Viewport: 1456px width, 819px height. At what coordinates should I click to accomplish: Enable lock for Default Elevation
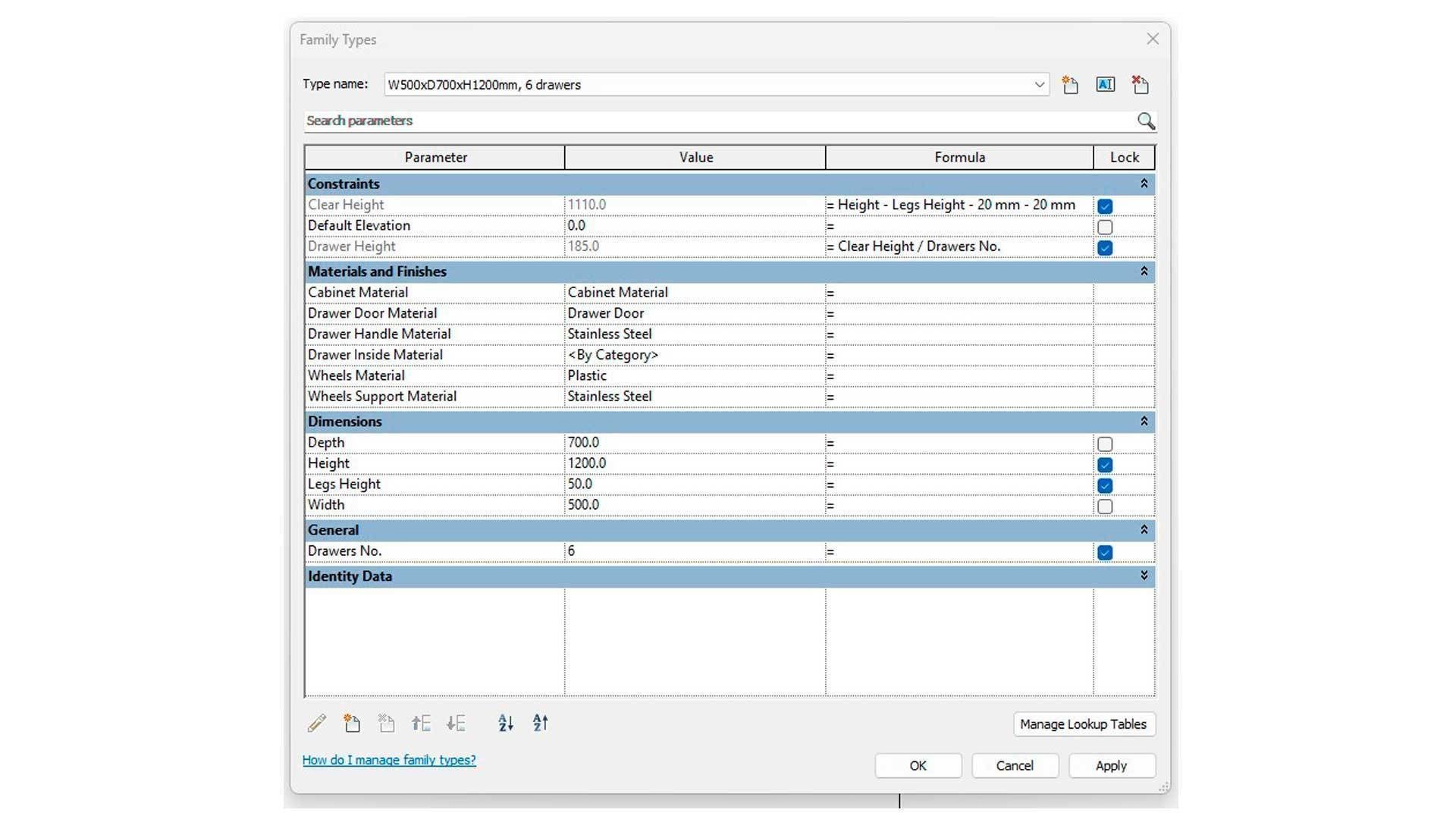(1105, 227)
